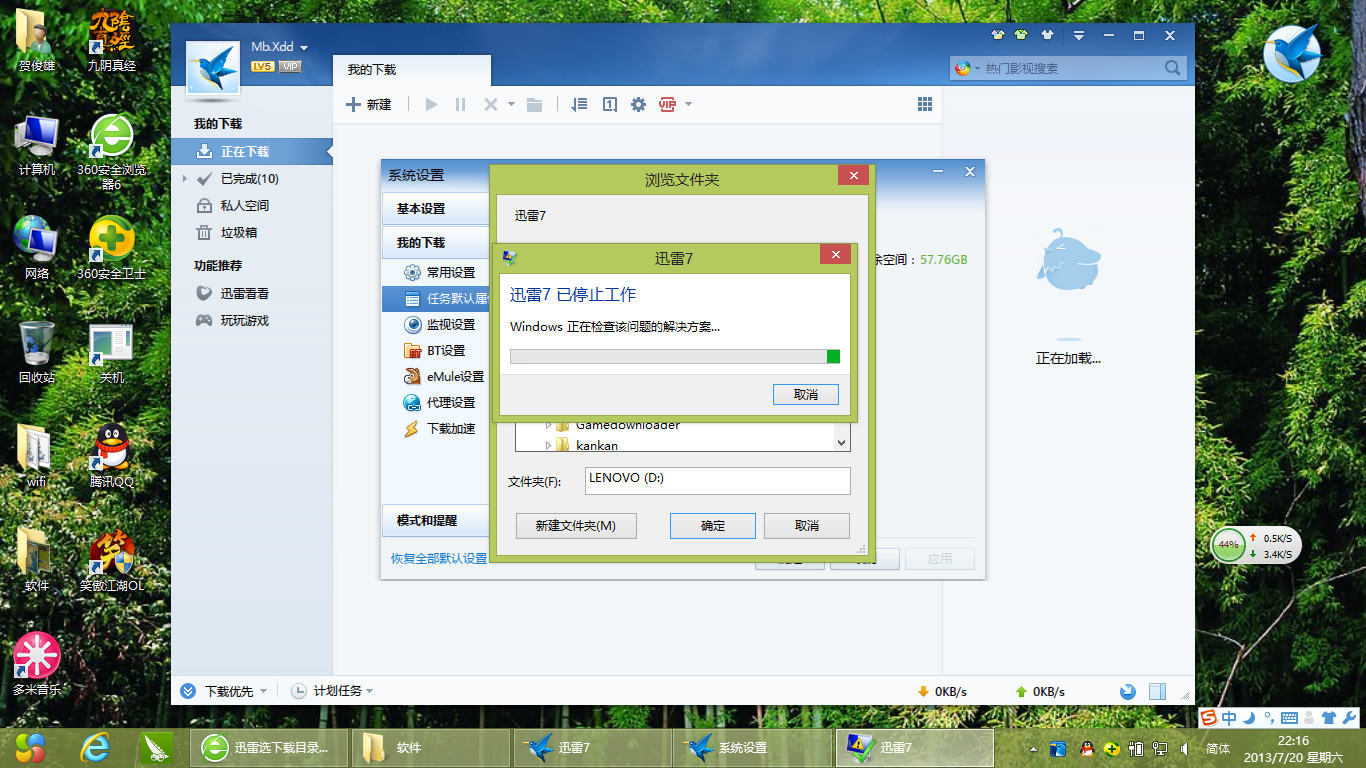Click the blue round icon in status bar
The width and height of the screenshot is (1366, 768).
coord(1128,691)
